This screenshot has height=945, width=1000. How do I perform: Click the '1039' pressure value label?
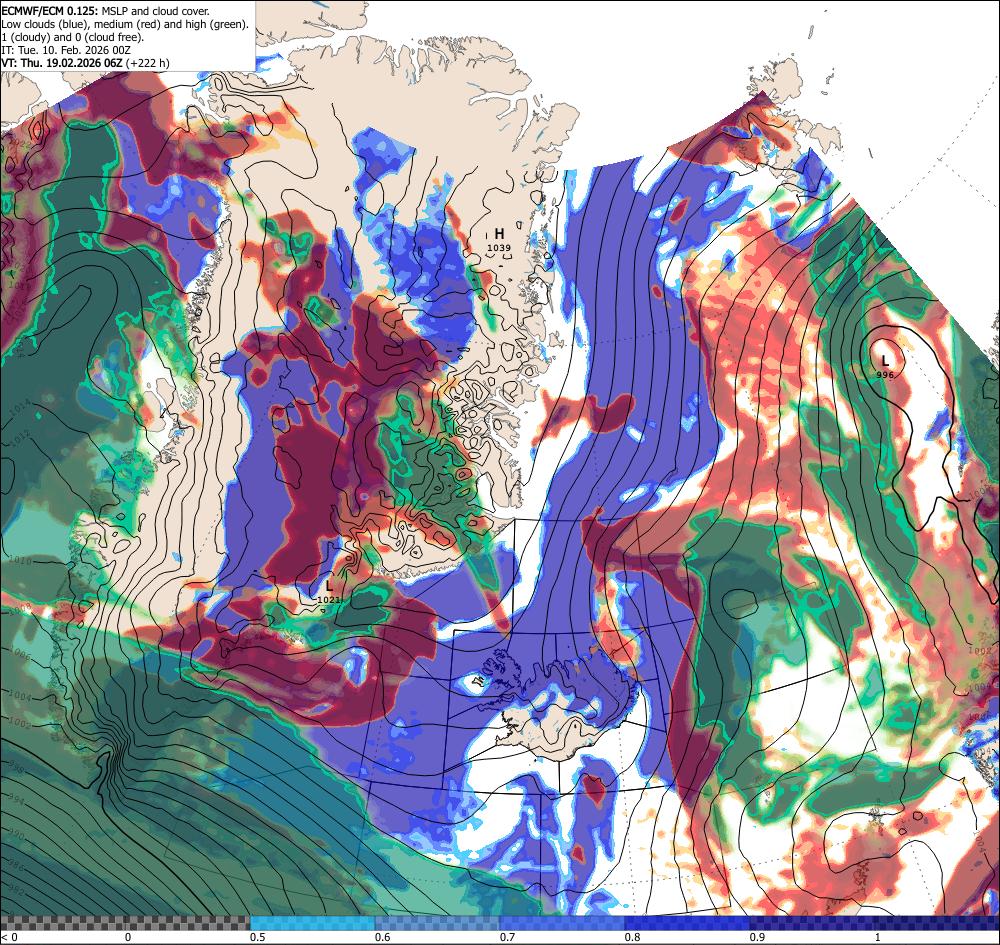499,247
